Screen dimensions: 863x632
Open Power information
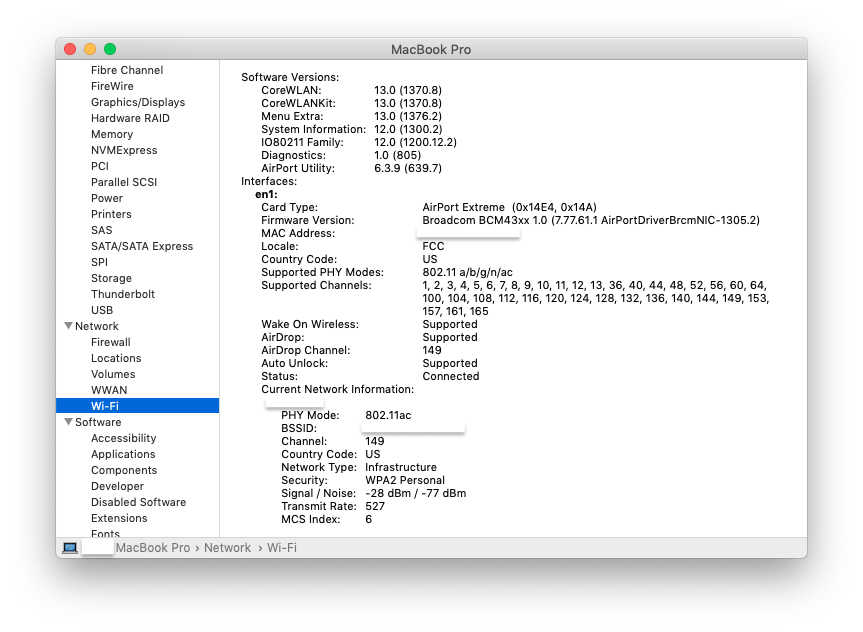coord(107,198)
